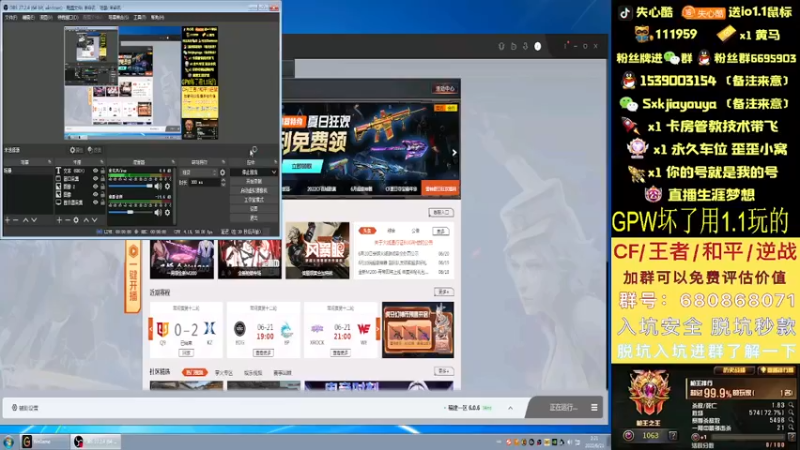Hide the display capture source eye icon
The width and height of the screenshot is (800, 450).
(95, 203)
